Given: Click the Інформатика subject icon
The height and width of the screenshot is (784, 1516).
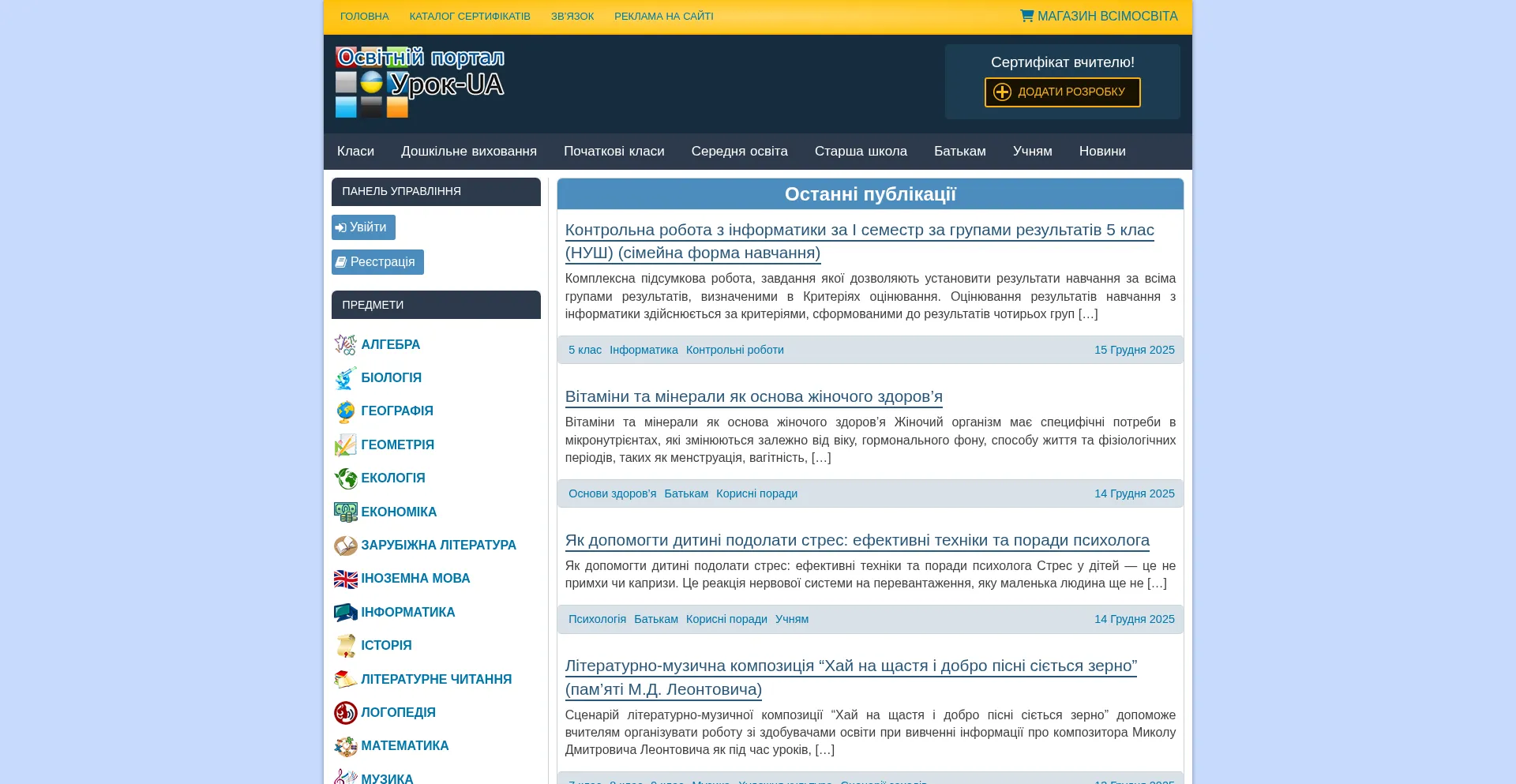Looking at the screenshot, I should (x=346, y=612).
